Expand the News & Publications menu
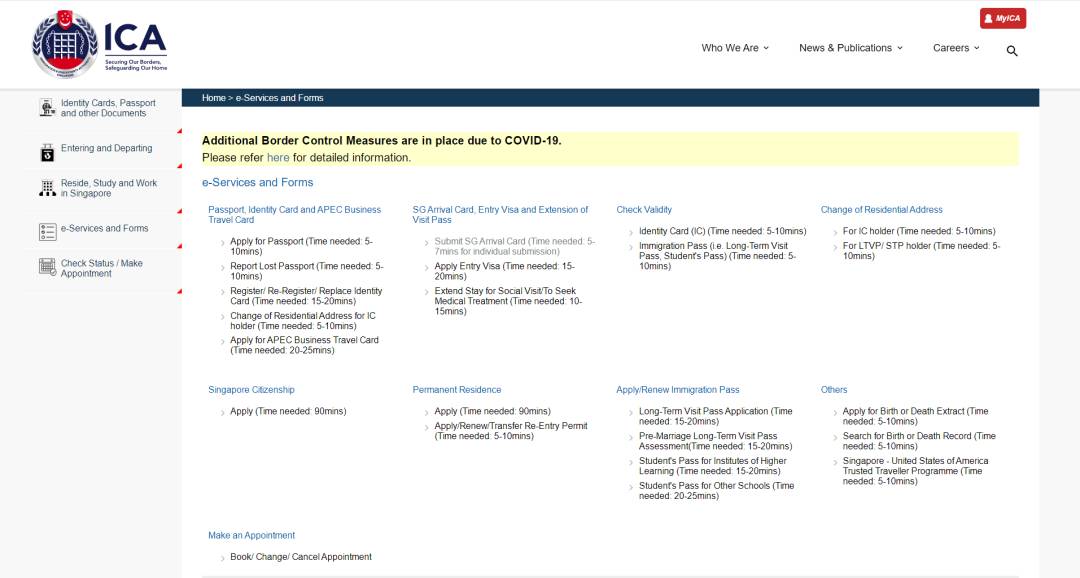 [850, 48]
